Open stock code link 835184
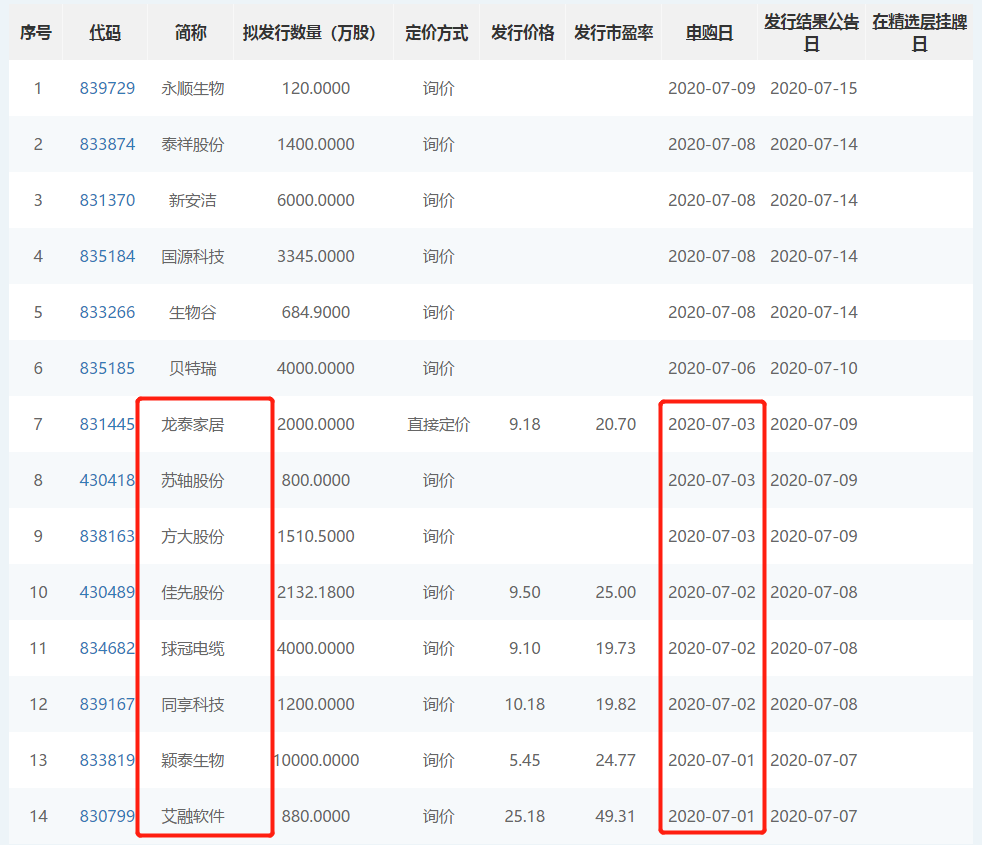 pos(107,257)
